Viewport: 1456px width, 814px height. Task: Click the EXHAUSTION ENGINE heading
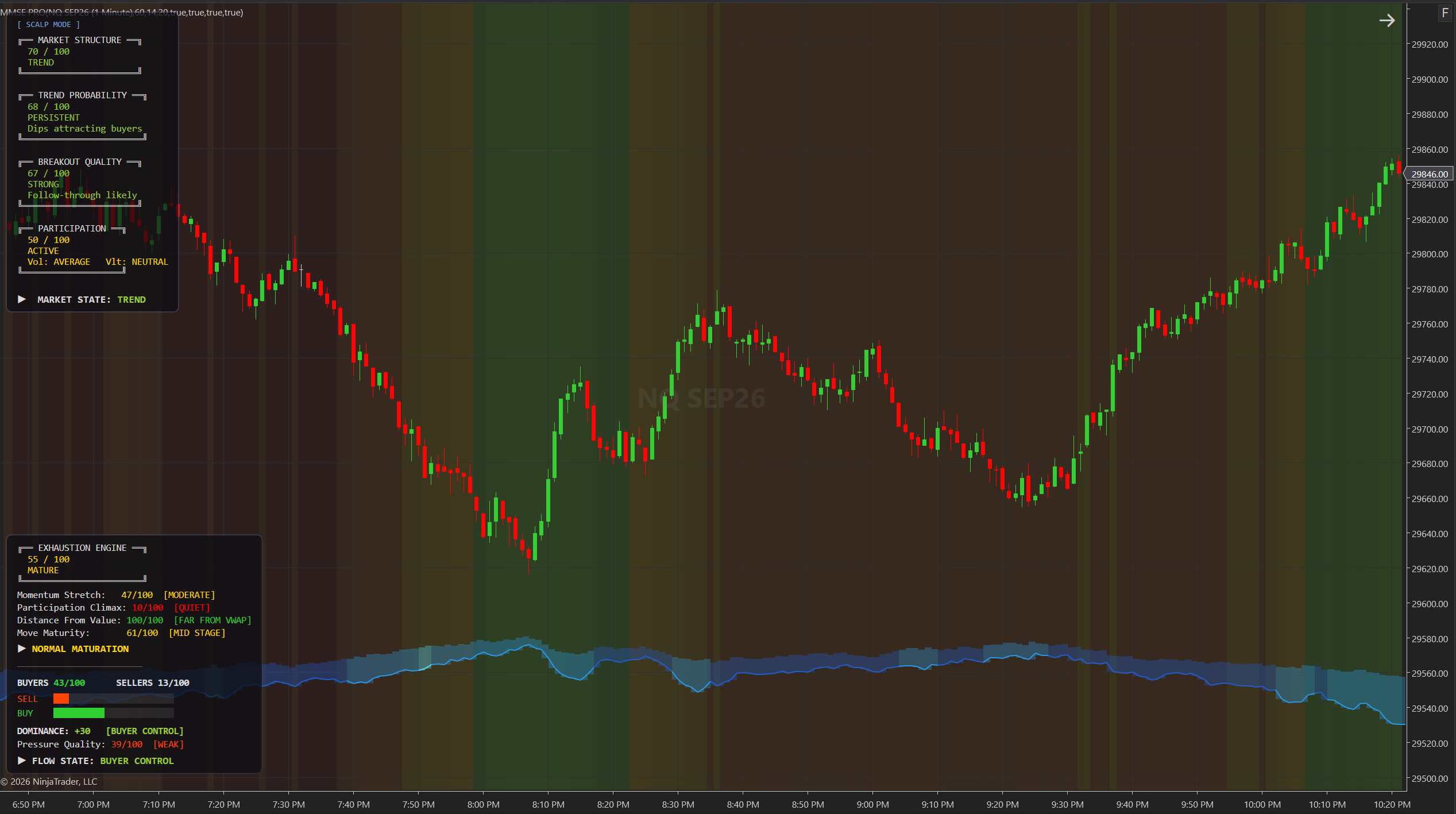[x=83, y=548]
